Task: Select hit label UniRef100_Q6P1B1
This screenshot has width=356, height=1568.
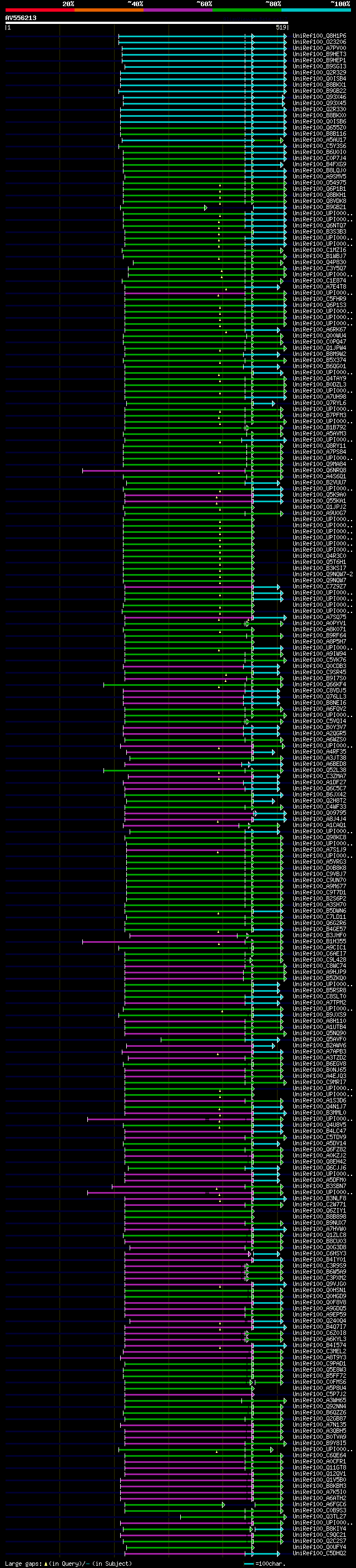Action: tap(319, 189)
